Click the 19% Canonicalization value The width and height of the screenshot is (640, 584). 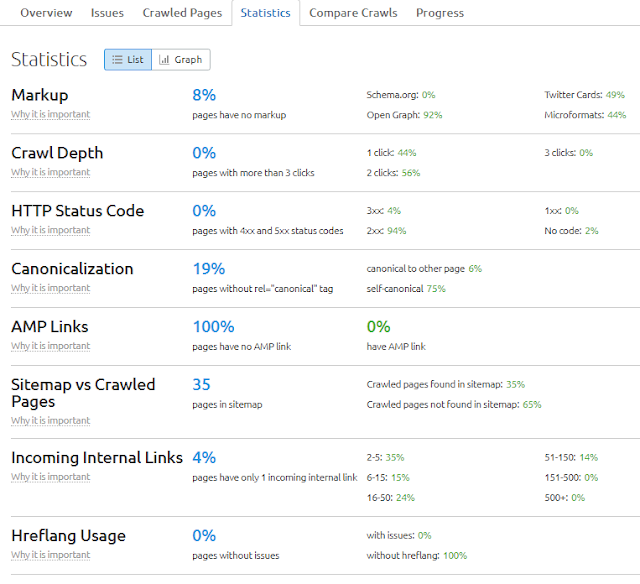[208, 269]
